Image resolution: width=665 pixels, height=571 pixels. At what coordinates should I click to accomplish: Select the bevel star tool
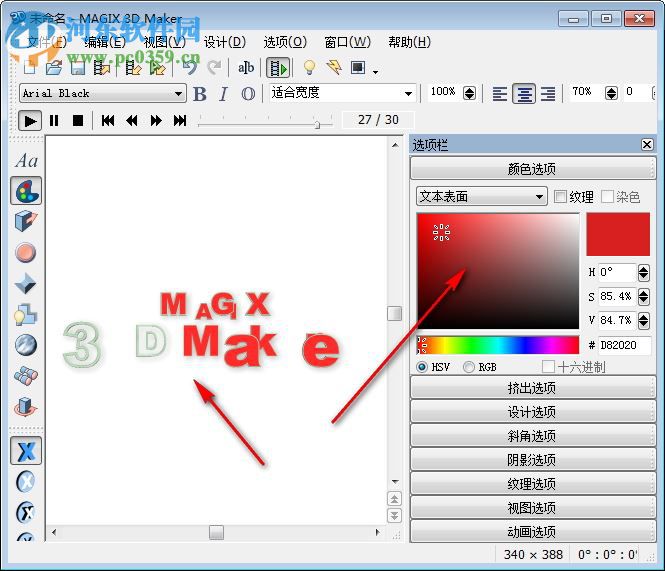coord(25,283)
